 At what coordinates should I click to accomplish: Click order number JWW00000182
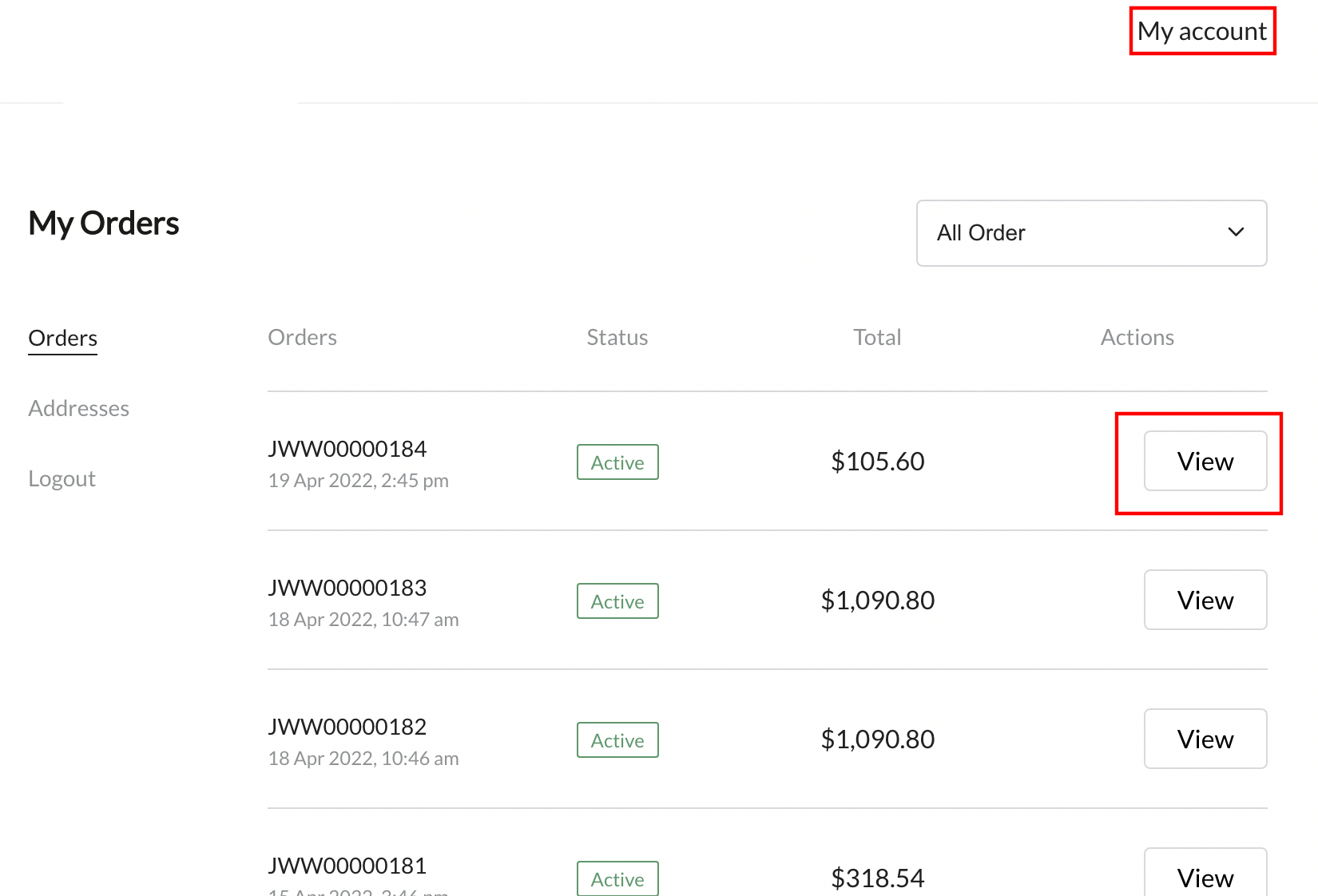(x=347, y=727)
